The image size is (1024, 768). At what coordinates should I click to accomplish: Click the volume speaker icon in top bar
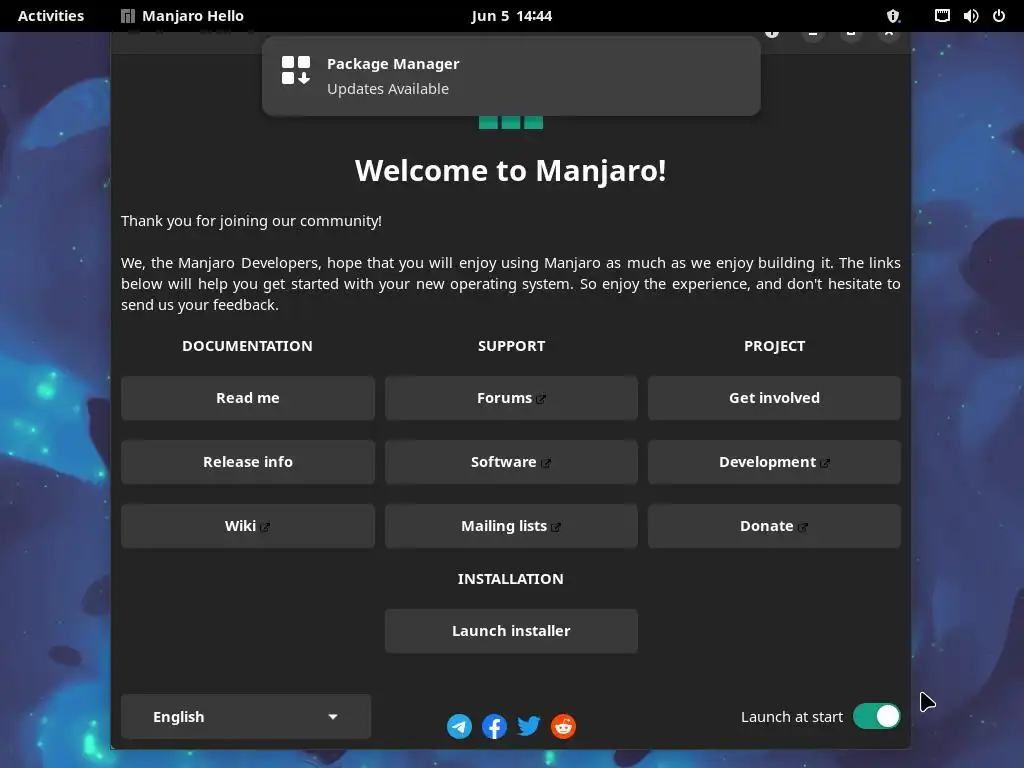click(970, 16)
